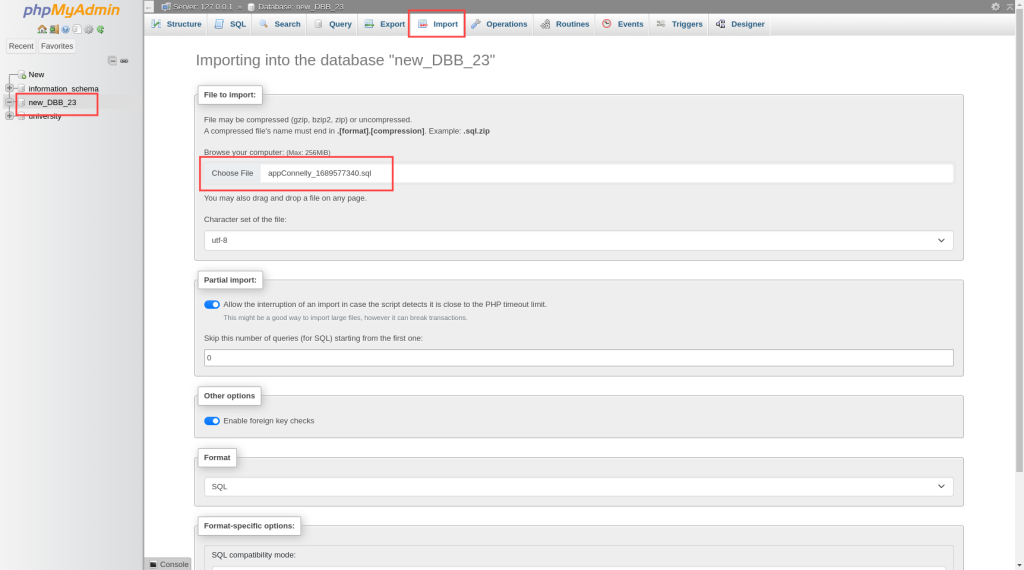Screen dimensions: 1024x570
Task: Switch to the Export tab
Action: pos(385,24)
